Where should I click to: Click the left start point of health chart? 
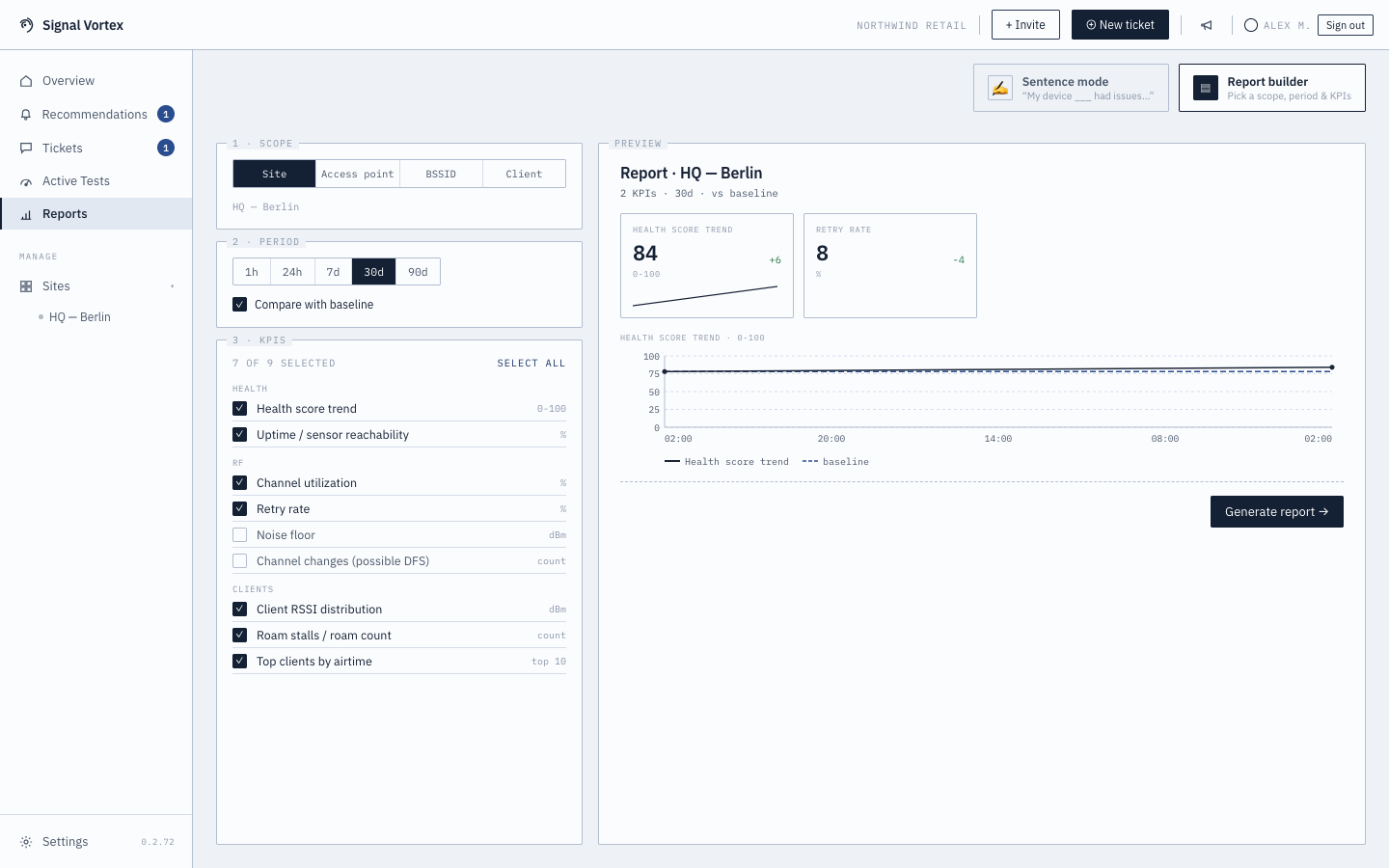[x=665, y=371]
